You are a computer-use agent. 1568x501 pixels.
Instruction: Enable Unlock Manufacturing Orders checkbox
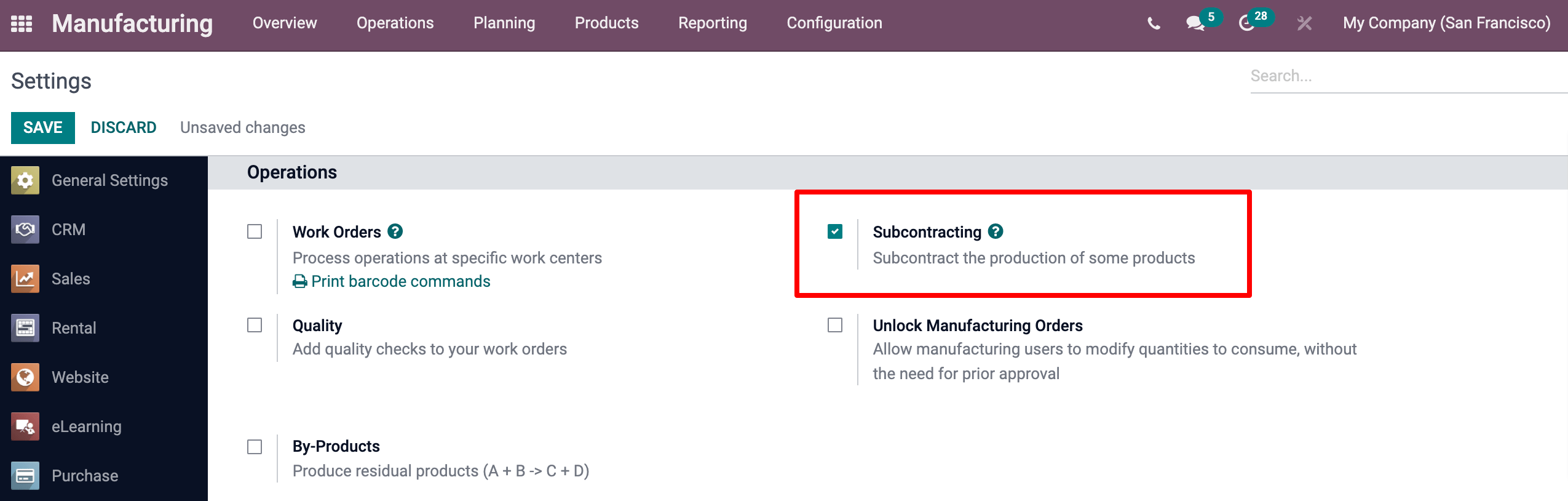[x=835, y=325]
